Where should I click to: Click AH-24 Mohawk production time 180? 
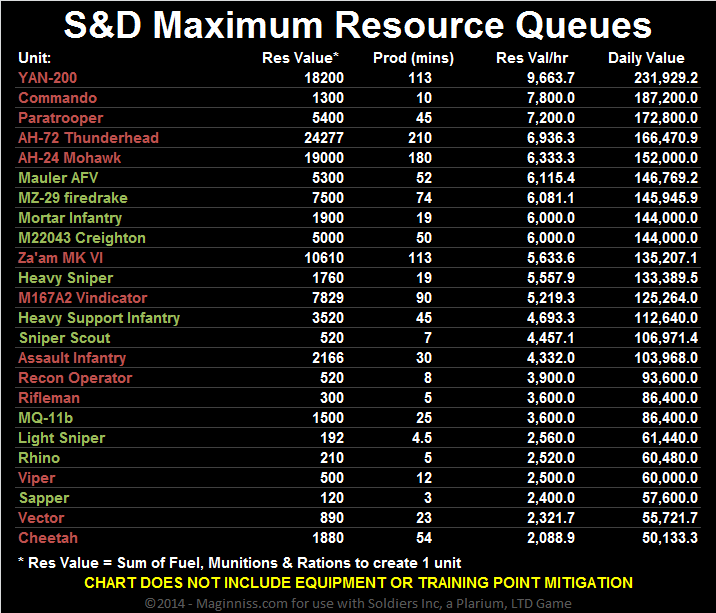click(420, 158)
